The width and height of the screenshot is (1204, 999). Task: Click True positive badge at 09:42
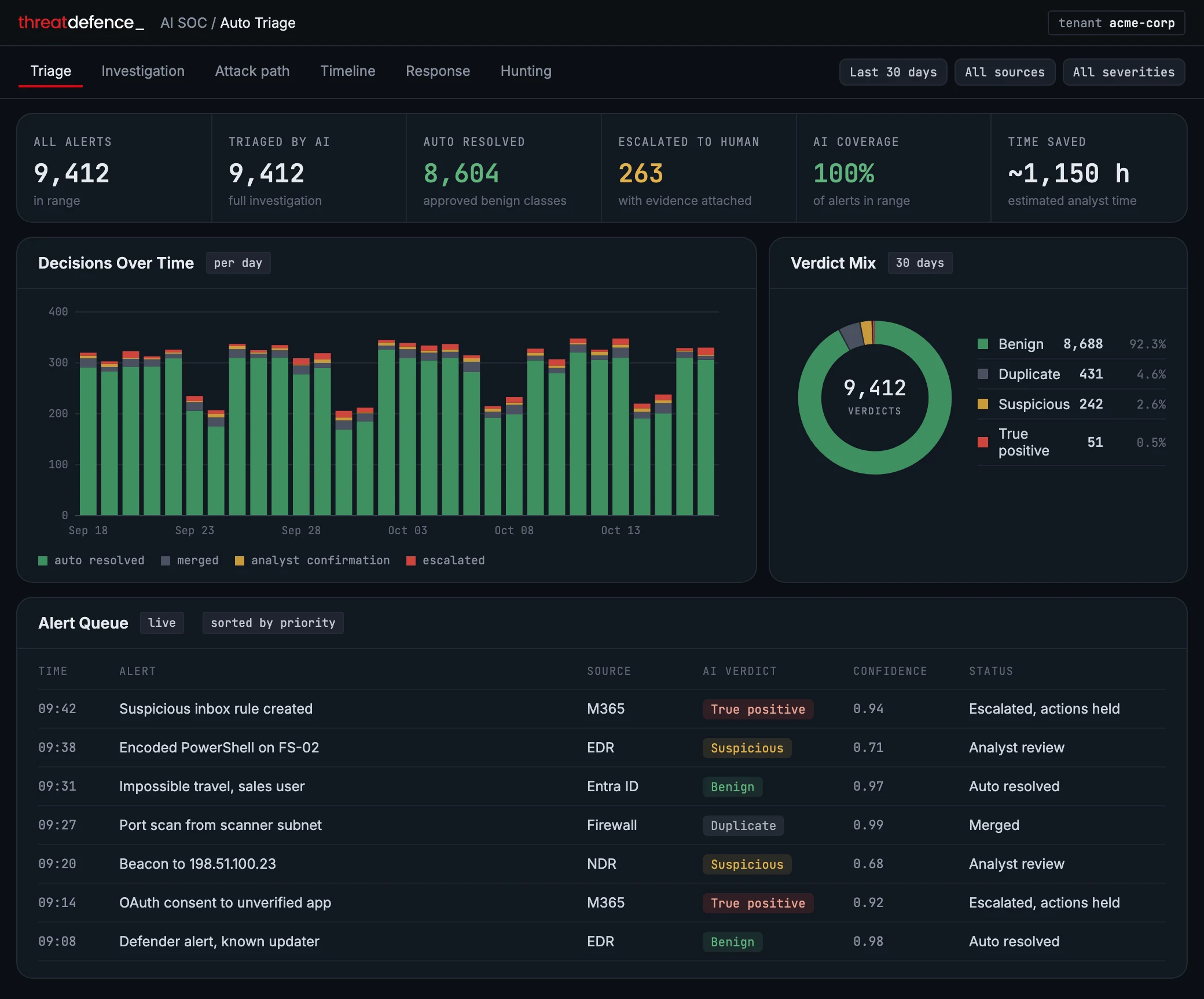click(x=758, y=710)
